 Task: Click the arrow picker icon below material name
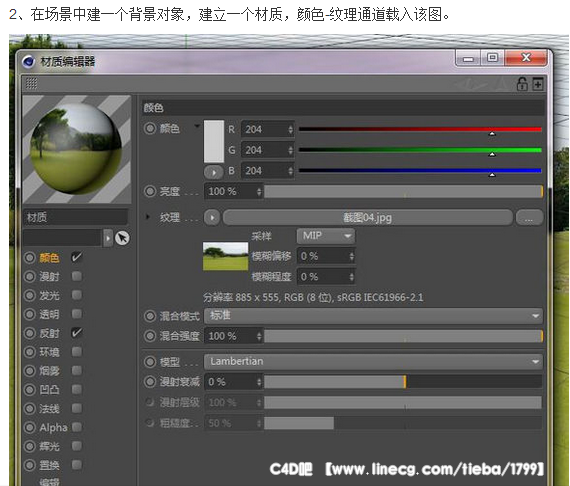tap(123, 238)
